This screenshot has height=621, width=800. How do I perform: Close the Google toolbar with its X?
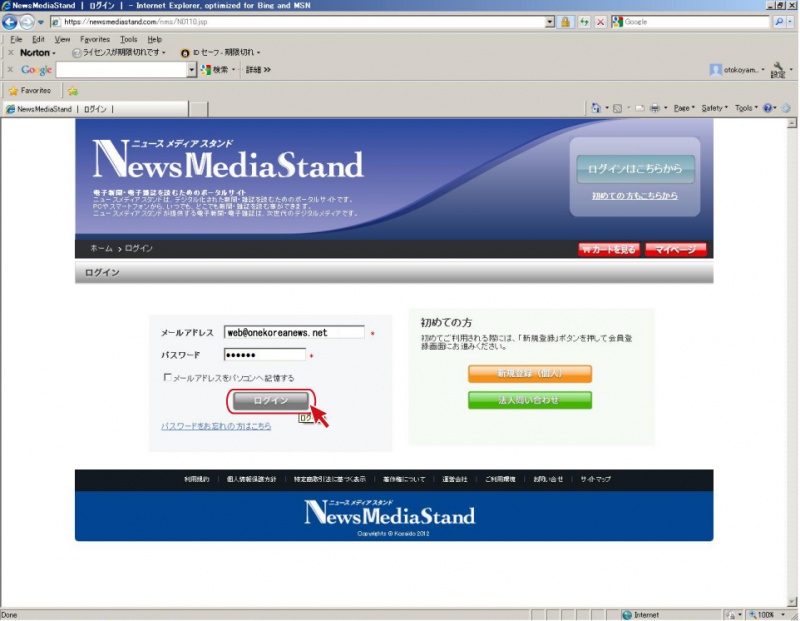11,69
